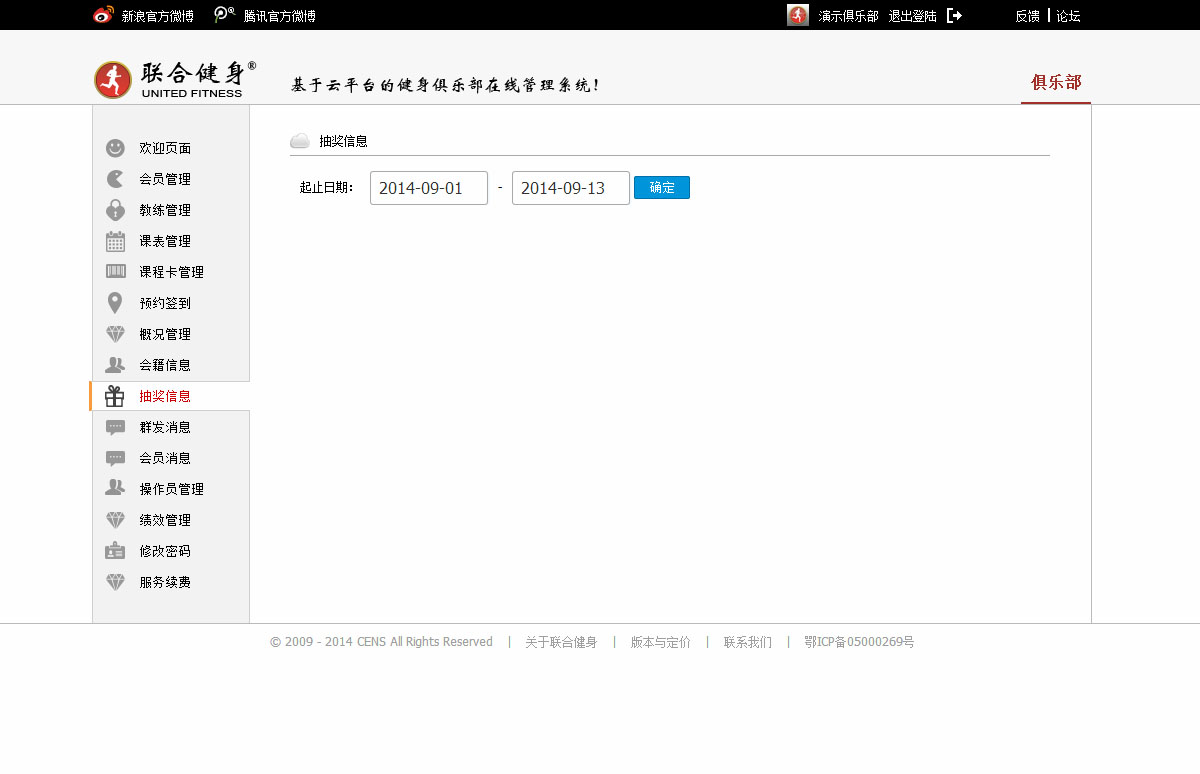Click the gift box icon for 抽奖信息

coord(115,396)
